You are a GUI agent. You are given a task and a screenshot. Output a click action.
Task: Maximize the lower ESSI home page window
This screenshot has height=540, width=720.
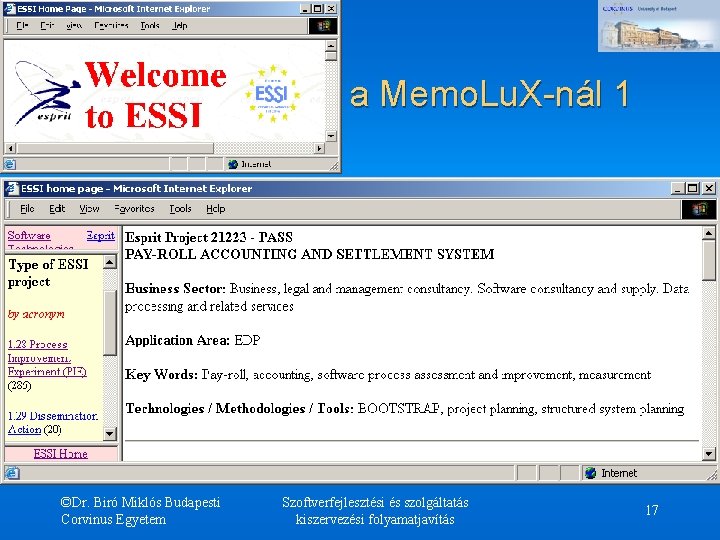692,188
